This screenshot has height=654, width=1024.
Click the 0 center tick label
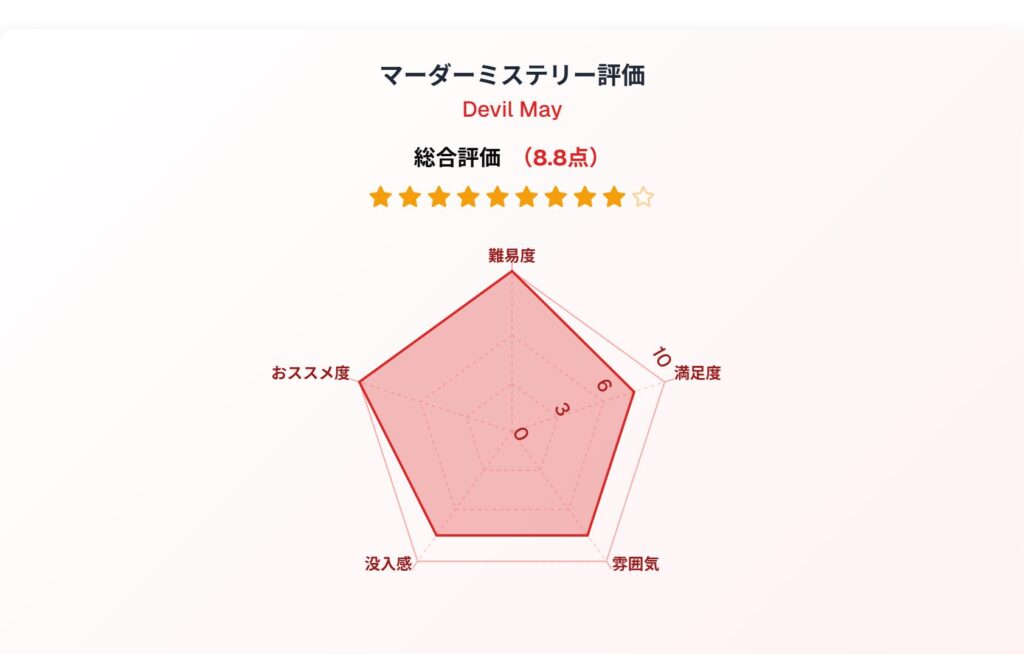tap(520, 433)
